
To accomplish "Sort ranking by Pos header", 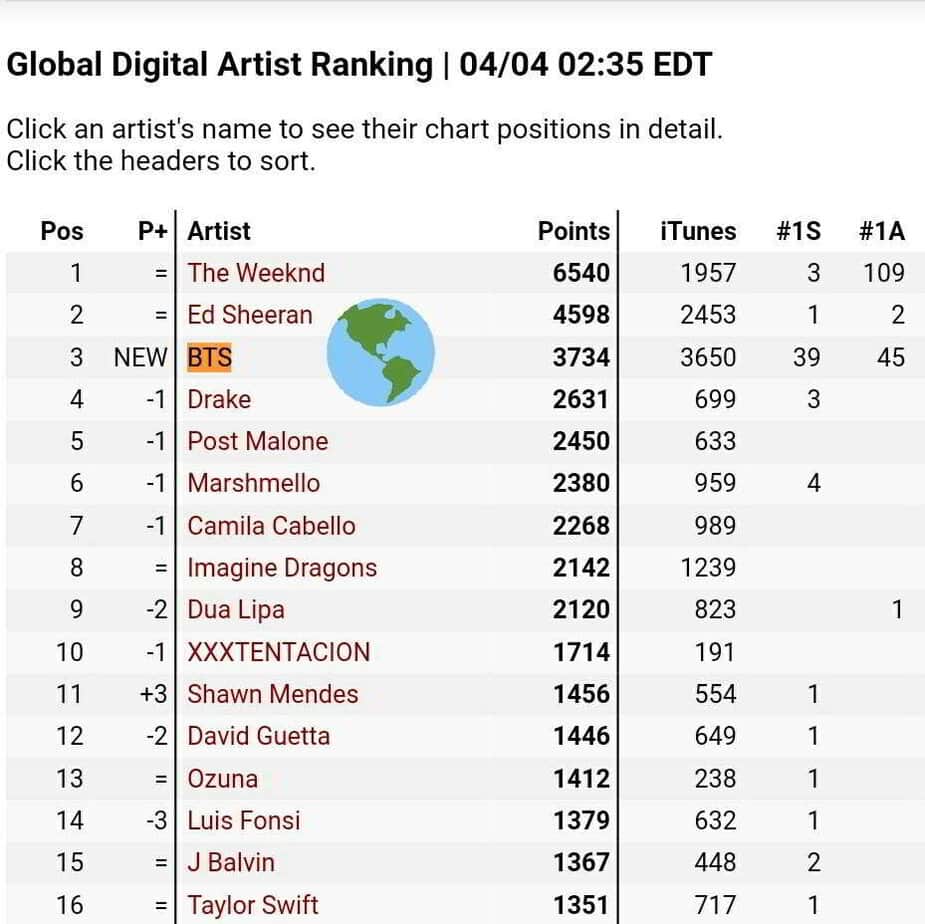I will tap(62, 231).
